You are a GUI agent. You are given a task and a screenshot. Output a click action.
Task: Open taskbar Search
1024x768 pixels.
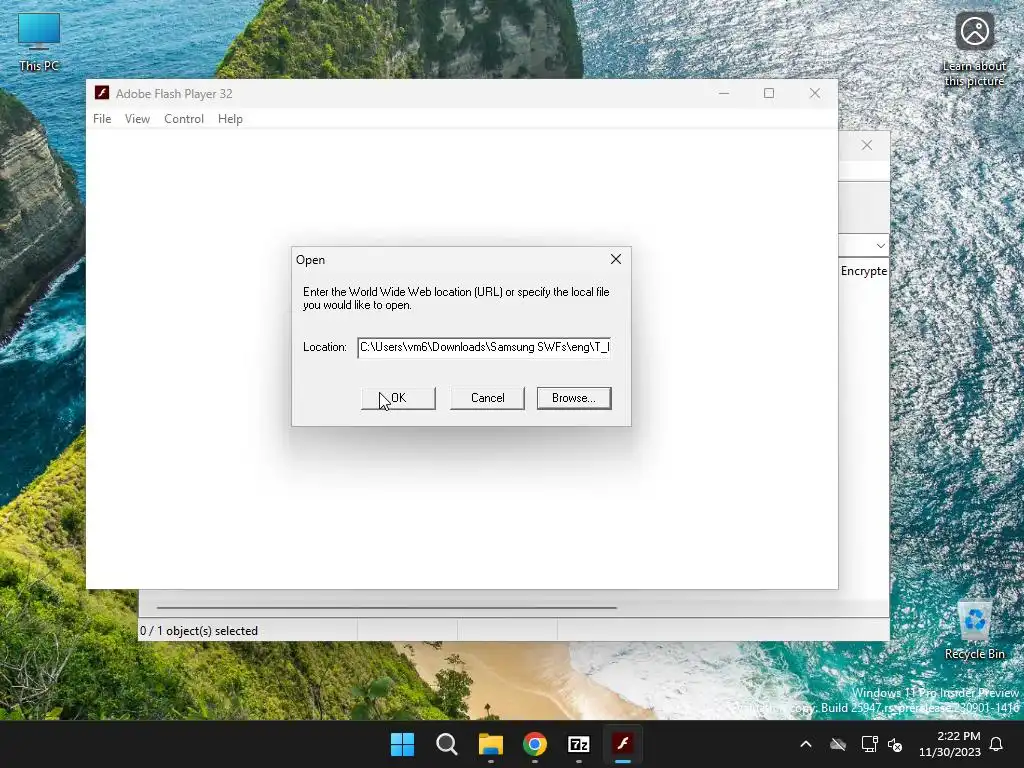pos(447,744)
